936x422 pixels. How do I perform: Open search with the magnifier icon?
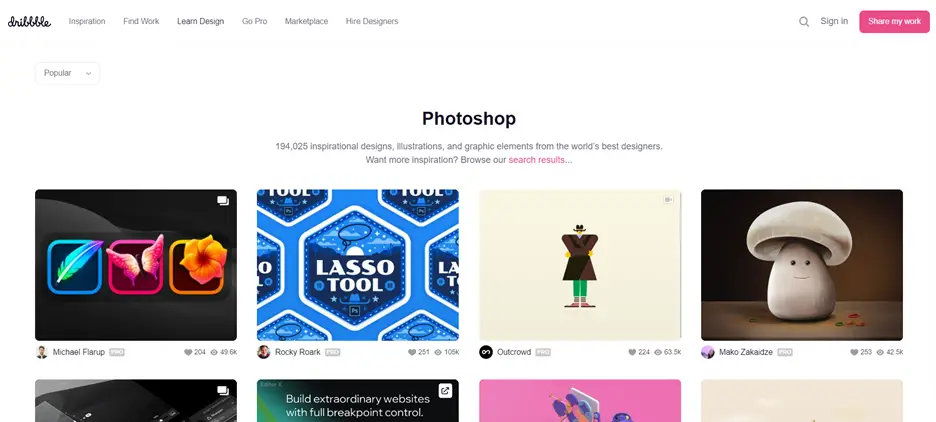pos(804,21)
